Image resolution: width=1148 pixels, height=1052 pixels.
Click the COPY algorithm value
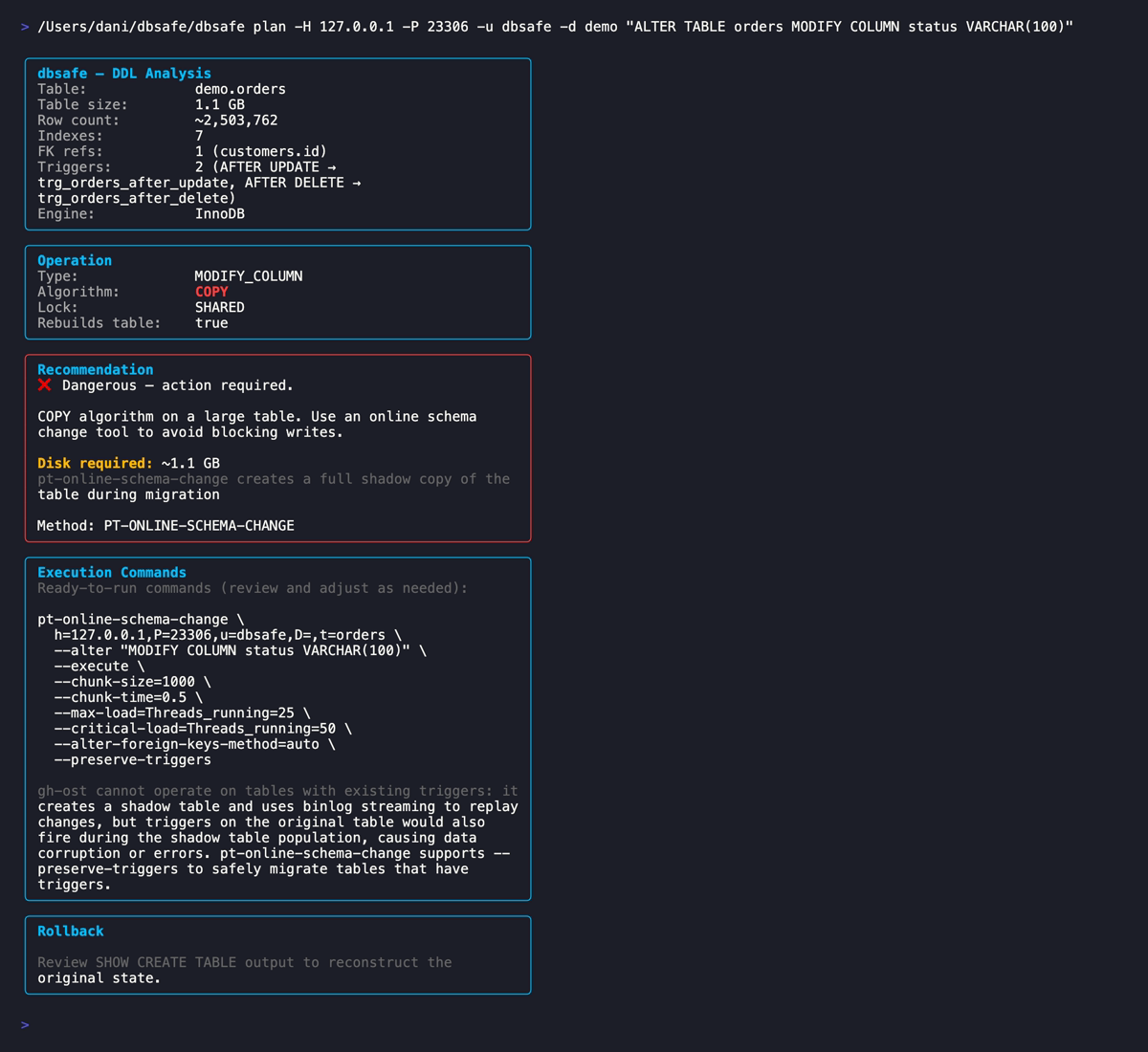coord(212,291)
